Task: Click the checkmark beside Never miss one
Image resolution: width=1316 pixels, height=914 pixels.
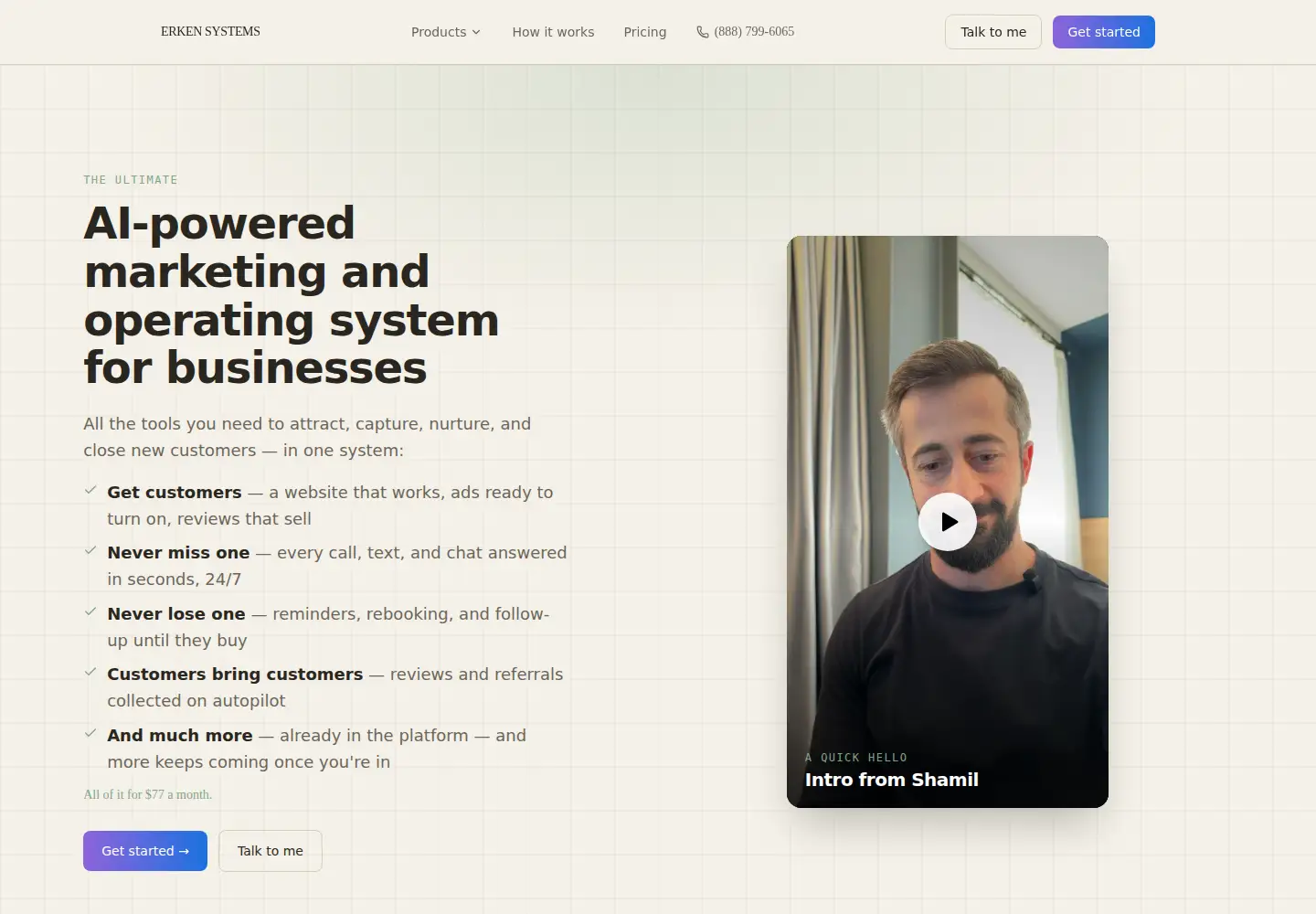Action: coord(90,550)
